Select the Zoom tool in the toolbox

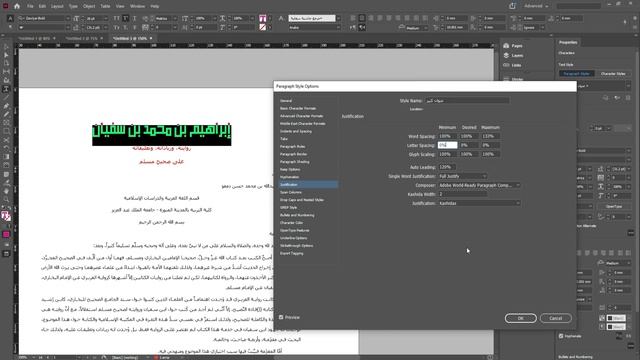[6, 200]
